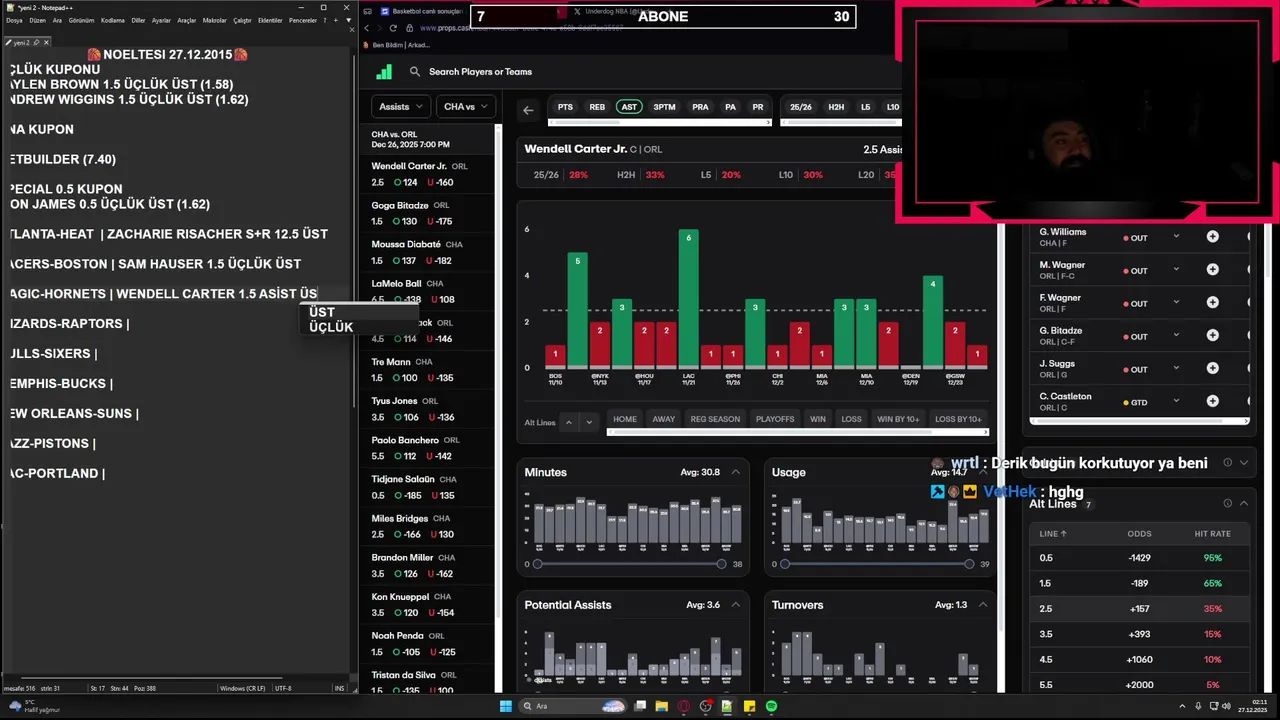Open the Assists stat dropdown
The height and width of the screenshot is (720, 1280).
pos(400,106)
